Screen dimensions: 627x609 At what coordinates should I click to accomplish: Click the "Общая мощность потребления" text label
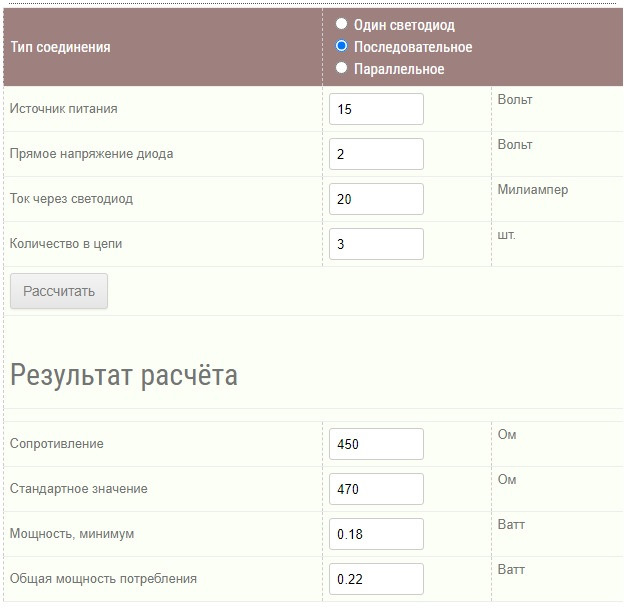[103, 579]
